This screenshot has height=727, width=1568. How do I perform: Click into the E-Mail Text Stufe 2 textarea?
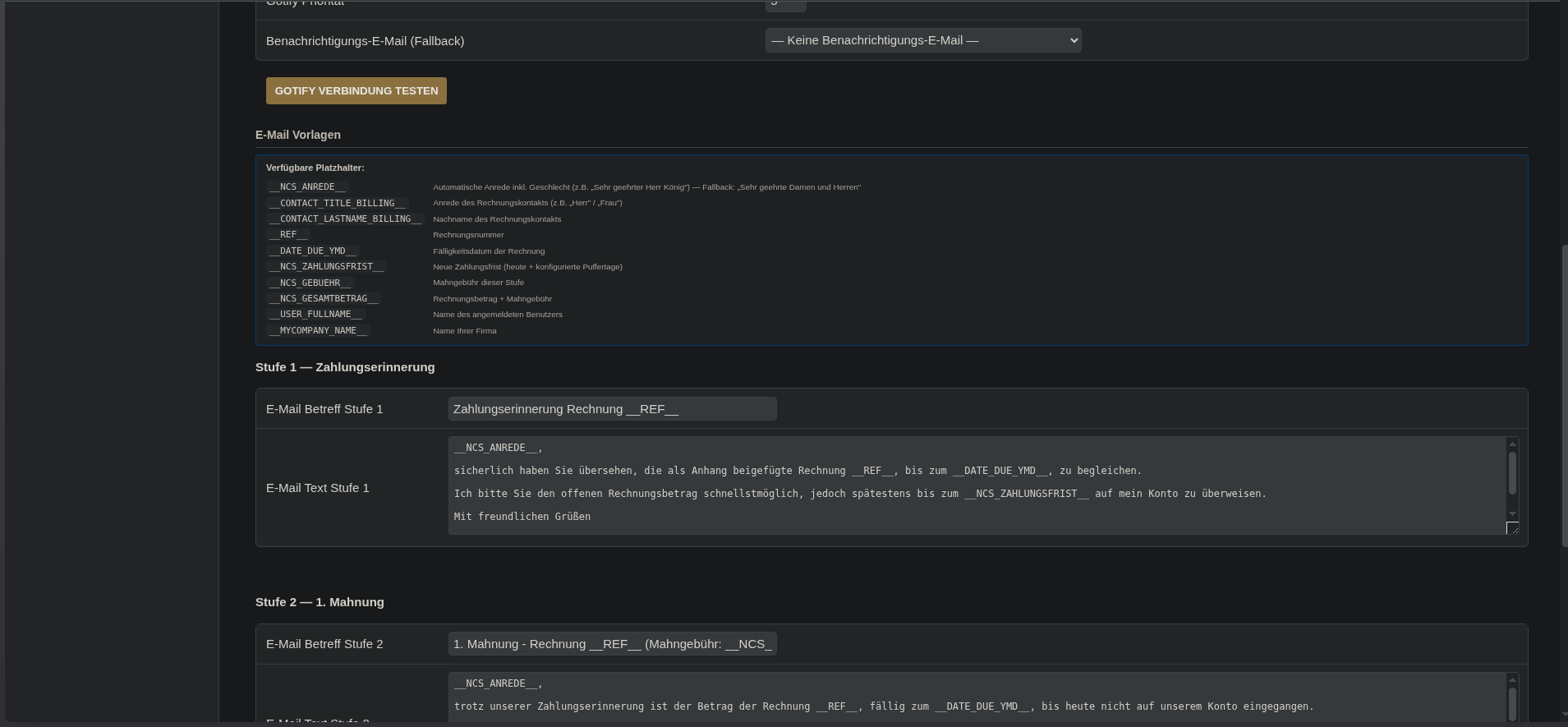pos(977,697)
